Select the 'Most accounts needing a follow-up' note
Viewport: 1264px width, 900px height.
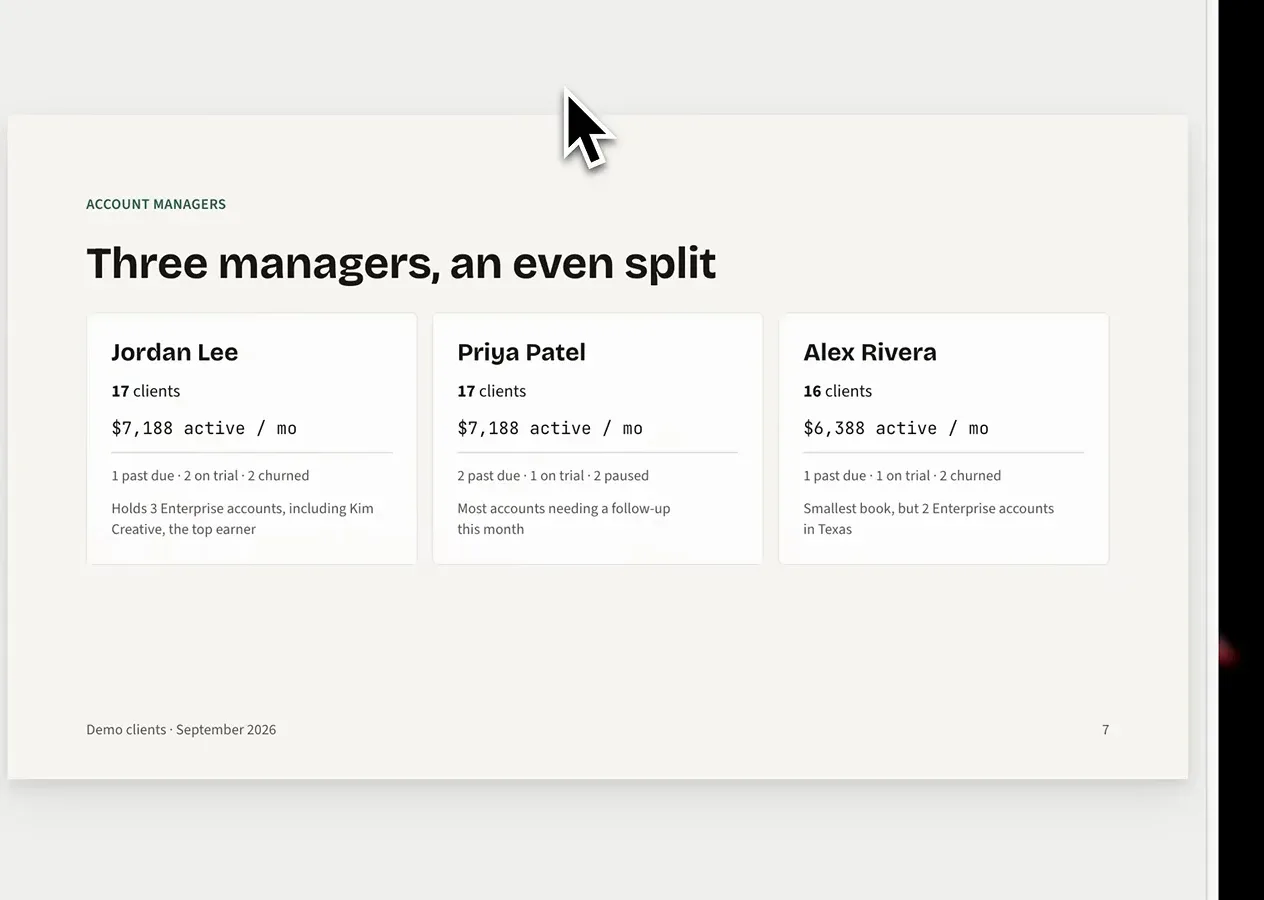point(564,518)
